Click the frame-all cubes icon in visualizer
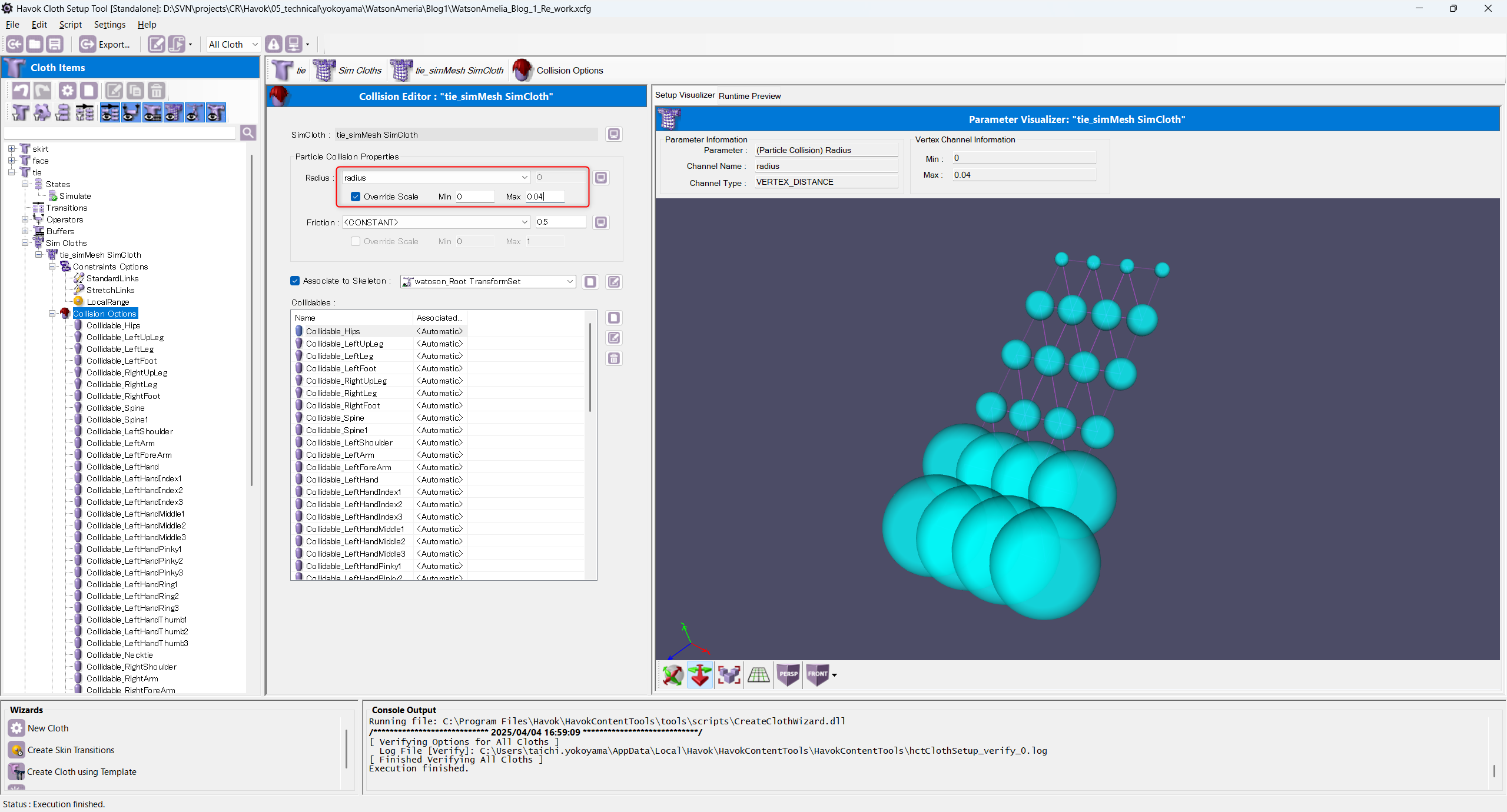Viewport: 1507px width, 812px height. point(729,675)
